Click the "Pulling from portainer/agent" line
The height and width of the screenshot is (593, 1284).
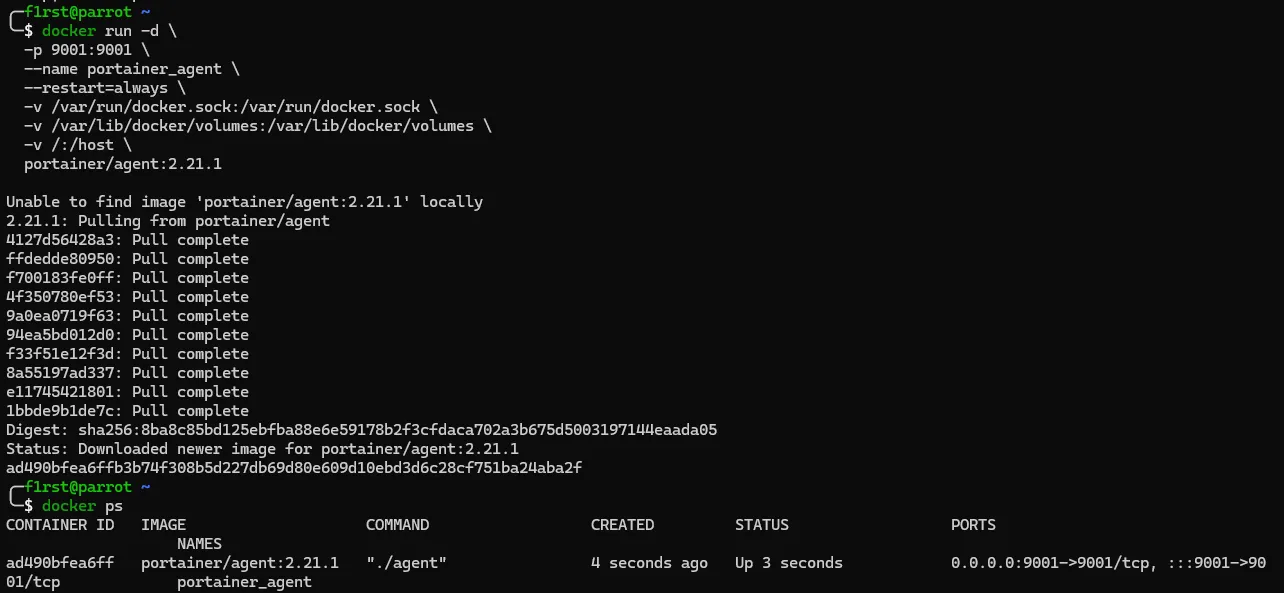pyautogui.click(x=168, y=221)
